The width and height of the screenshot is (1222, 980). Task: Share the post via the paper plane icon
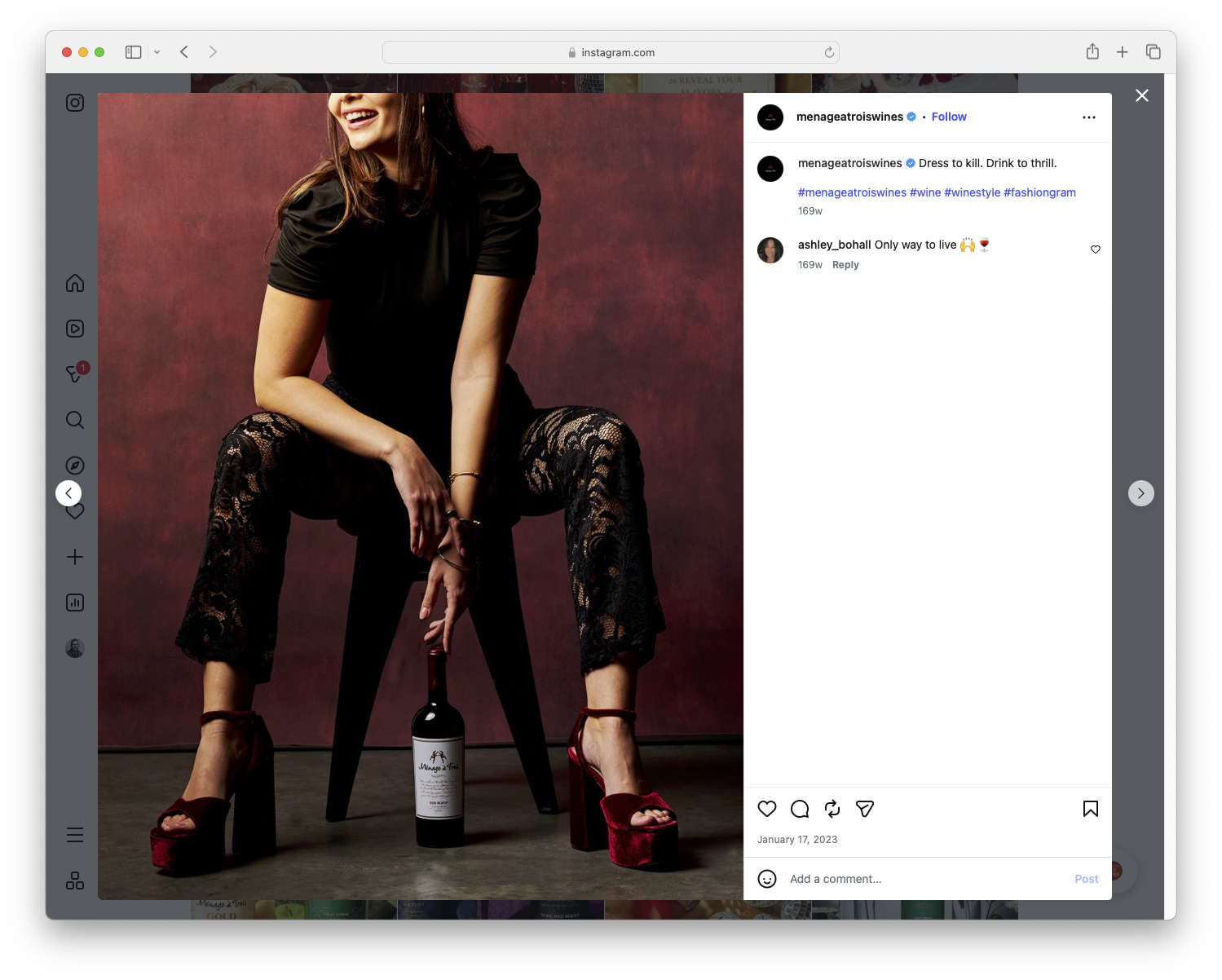[x=864, y=809]
